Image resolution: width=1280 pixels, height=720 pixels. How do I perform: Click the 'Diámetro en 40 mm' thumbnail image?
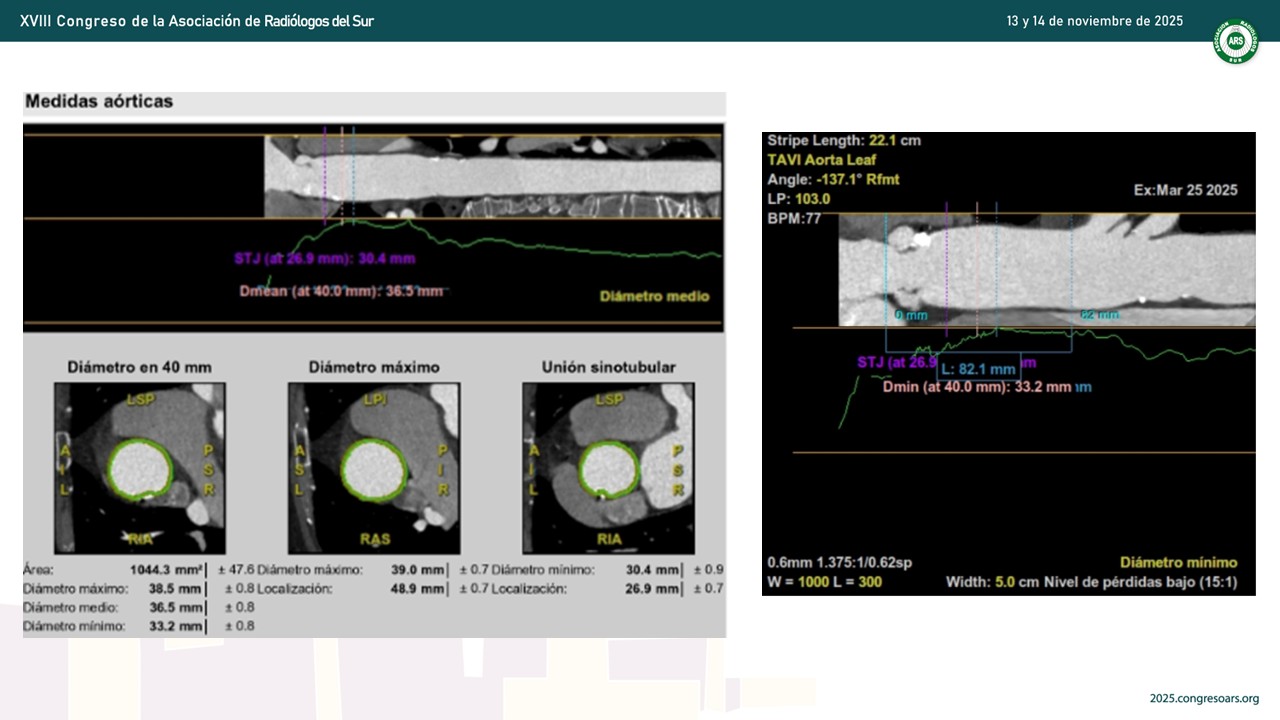click(x=140, y=468)
